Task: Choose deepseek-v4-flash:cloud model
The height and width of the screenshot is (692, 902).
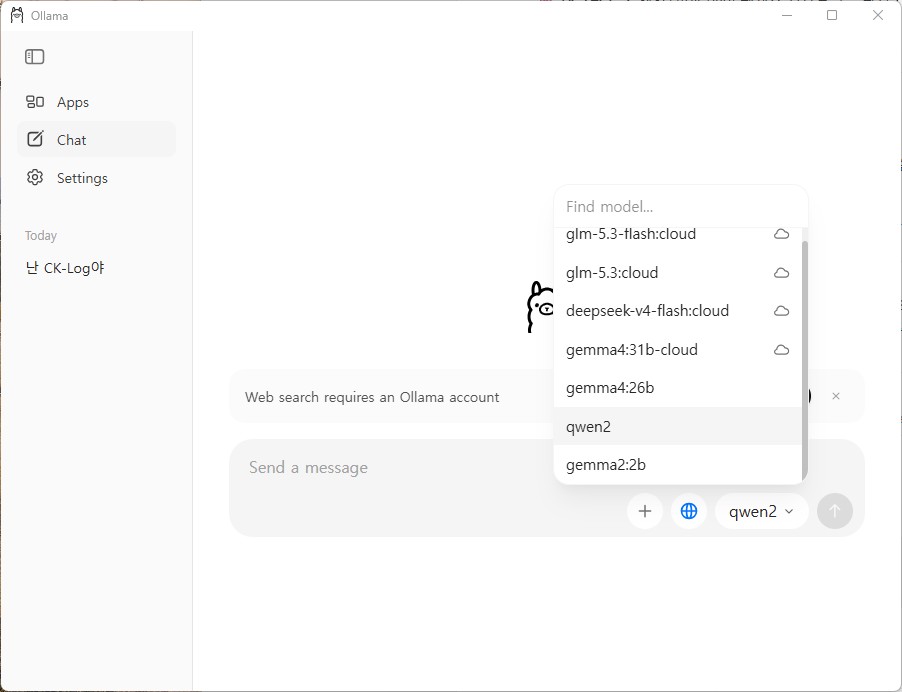Action: (678, 311)
